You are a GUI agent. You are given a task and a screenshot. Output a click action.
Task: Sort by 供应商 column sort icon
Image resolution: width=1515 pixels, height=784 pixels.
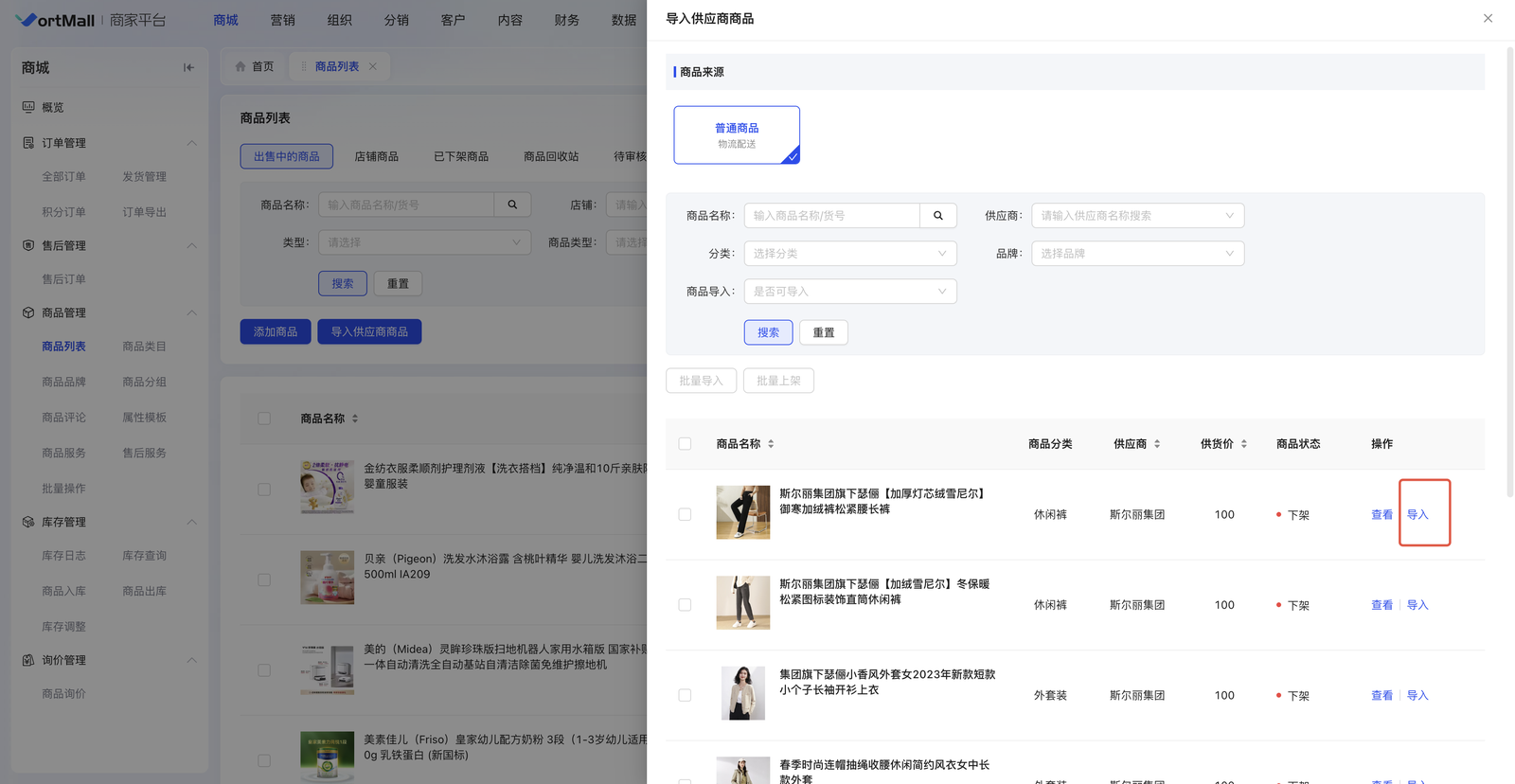pos(1157,444)
